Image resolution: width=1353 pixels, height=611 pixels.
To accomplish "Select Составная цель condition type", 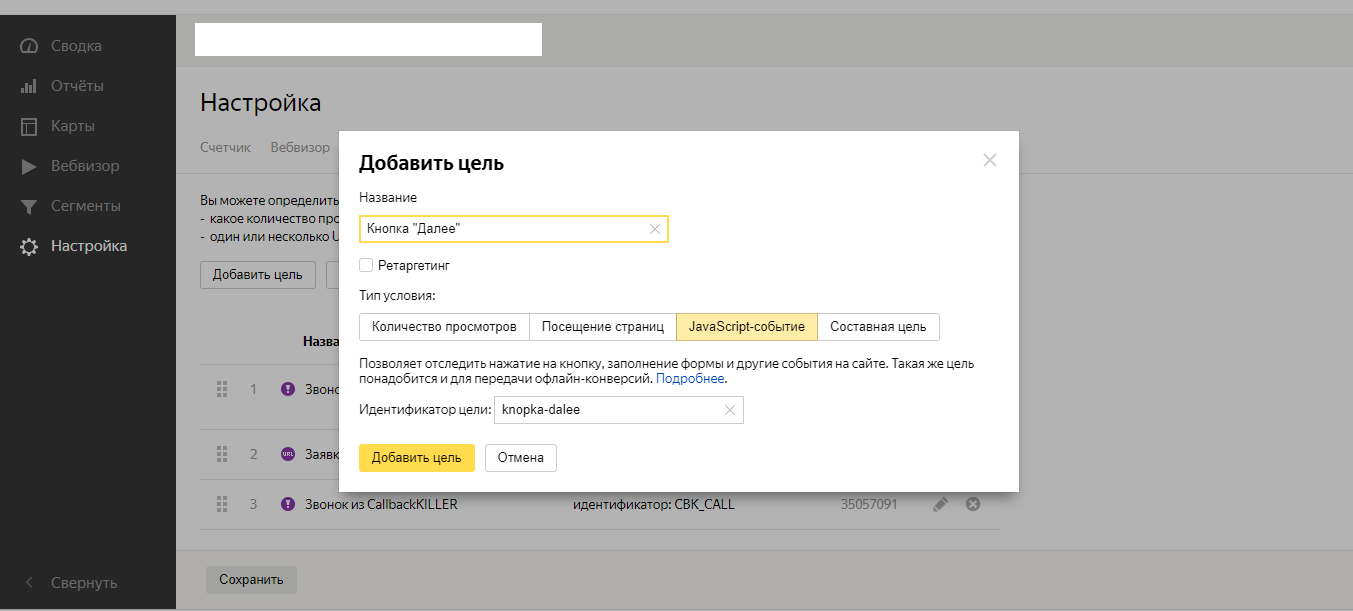I will point(878,327).
